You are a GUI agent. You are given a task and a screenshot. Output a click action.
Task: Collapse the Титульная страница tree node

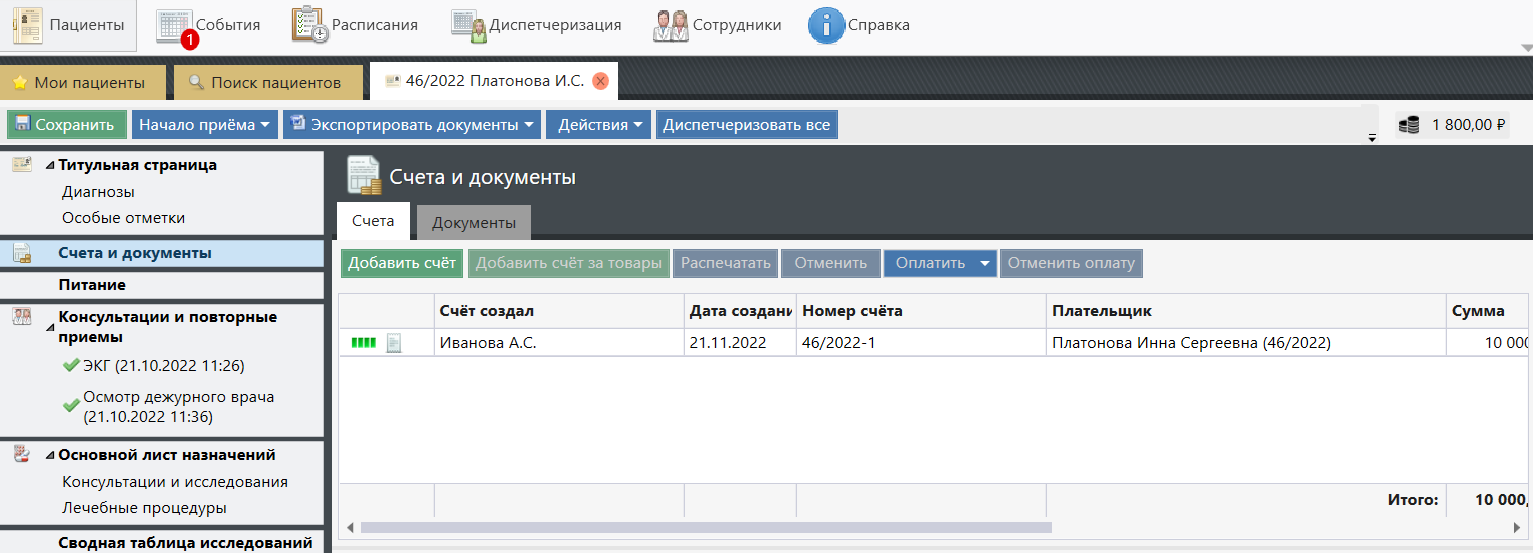(x=50, y=165)
